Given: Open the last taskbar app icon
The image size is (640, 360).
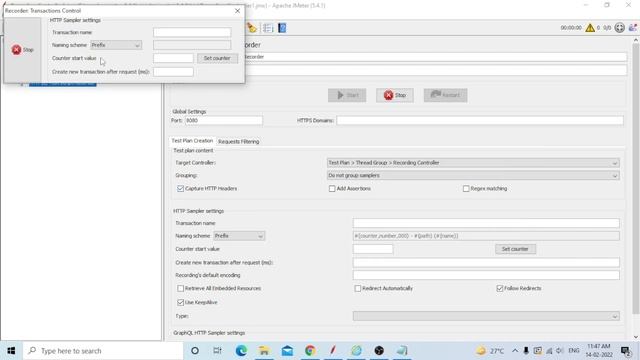Looking at the screenshot, I should tap(402, 351).
